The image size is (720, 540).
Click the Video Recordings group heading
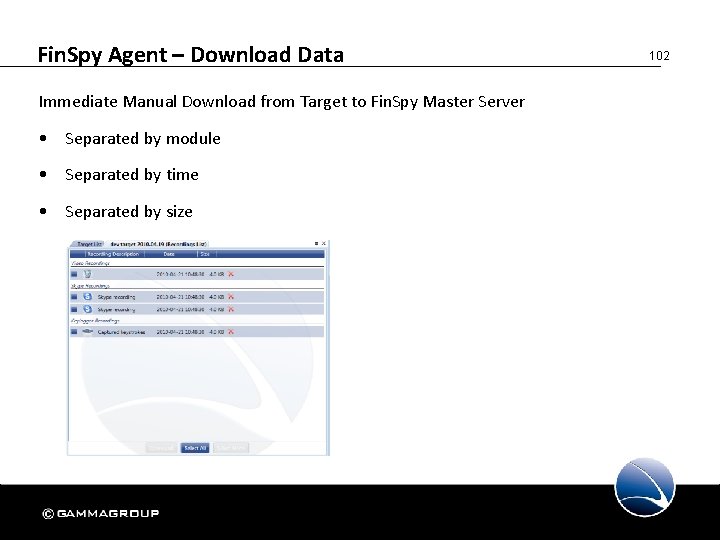90,263
